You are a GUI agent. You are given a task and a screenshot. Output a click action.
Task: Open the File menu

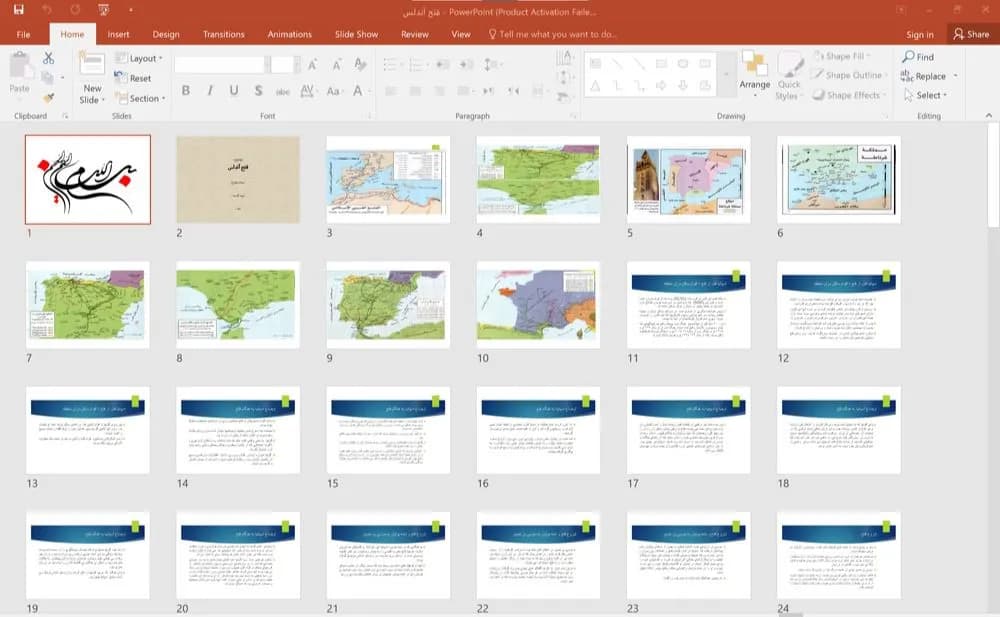click(x=24, y=34)
